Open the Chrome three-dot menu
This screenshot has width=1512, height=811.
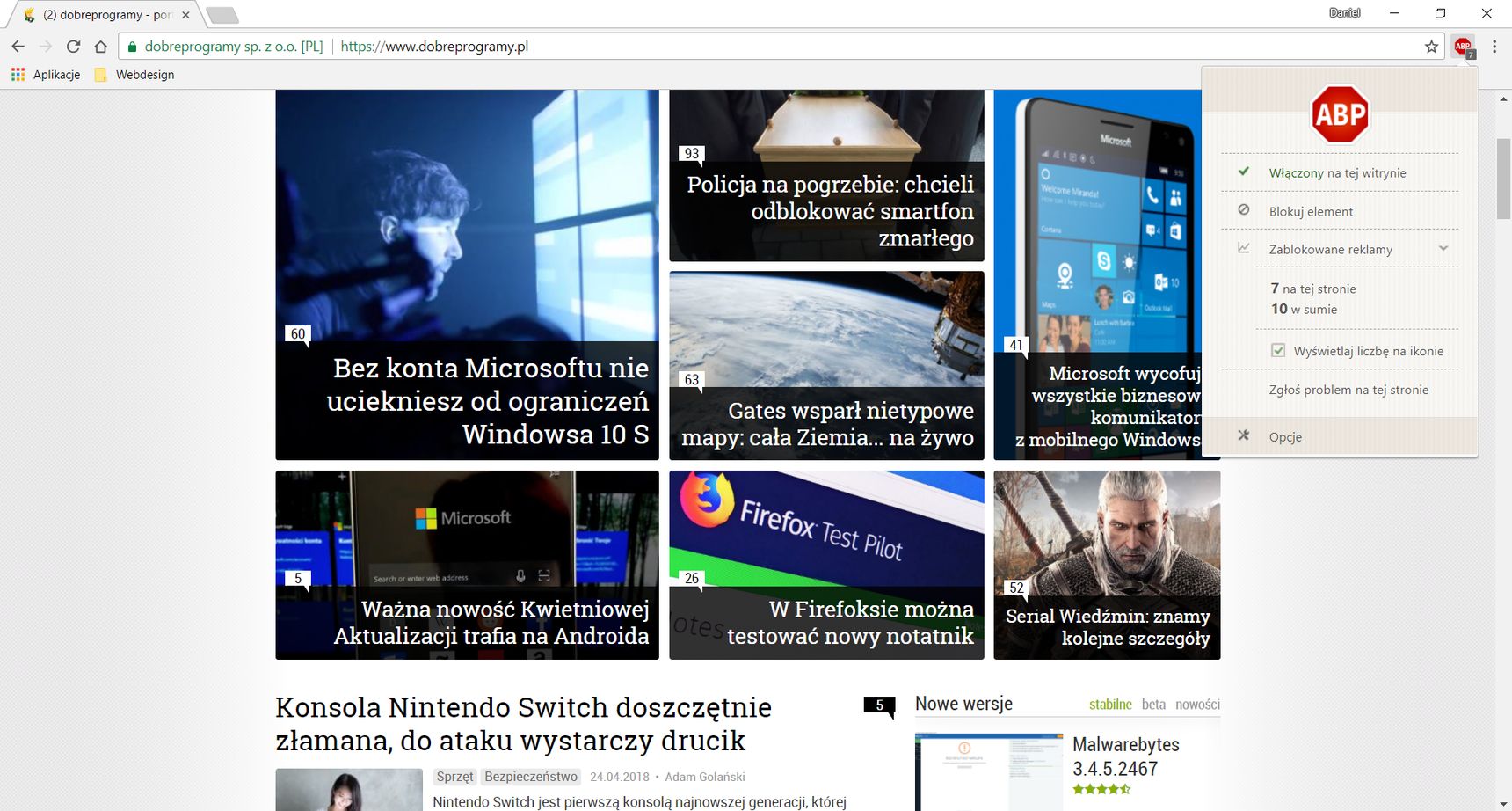1494,47
